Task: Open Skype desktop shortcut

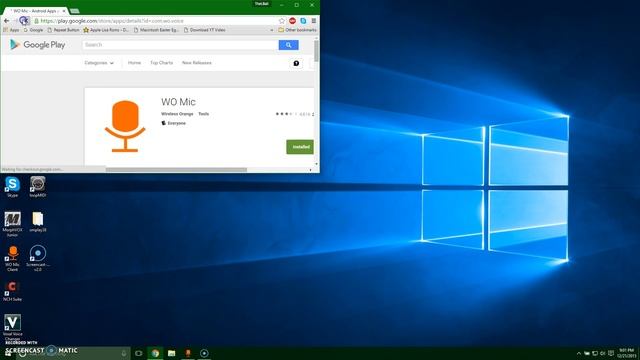Action: coord(12,187)
